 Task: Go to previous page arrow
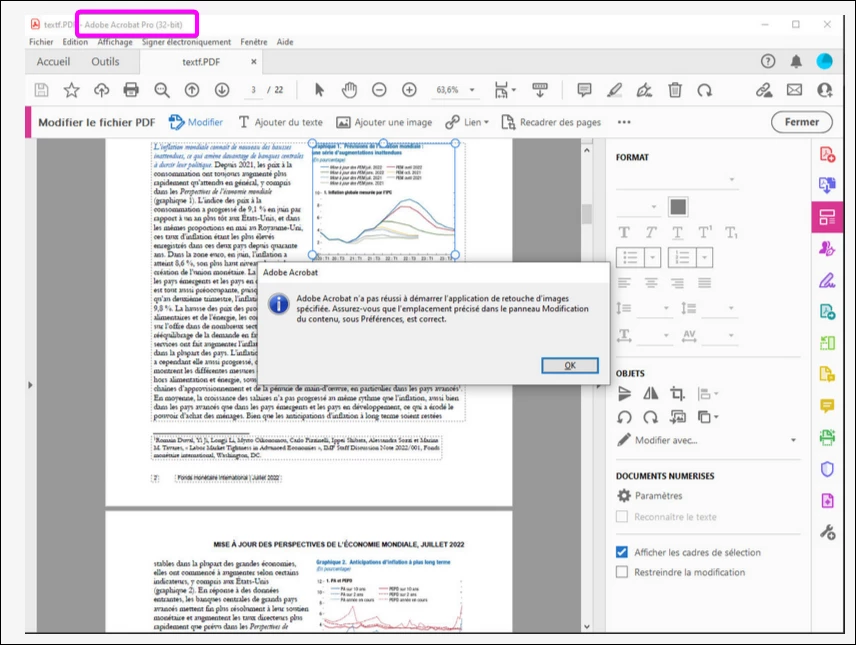[x=192, y=90]
